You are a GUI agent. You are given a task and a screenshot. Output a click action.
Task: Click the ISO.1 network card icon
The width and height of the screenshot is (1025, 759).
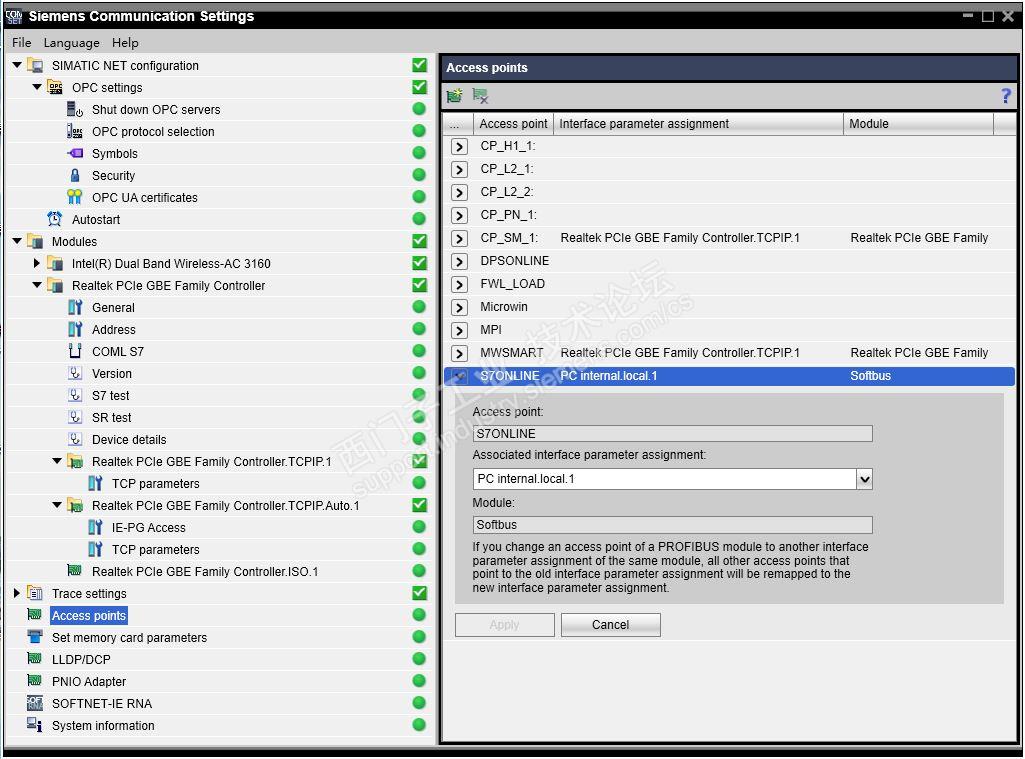click(75, 571)
